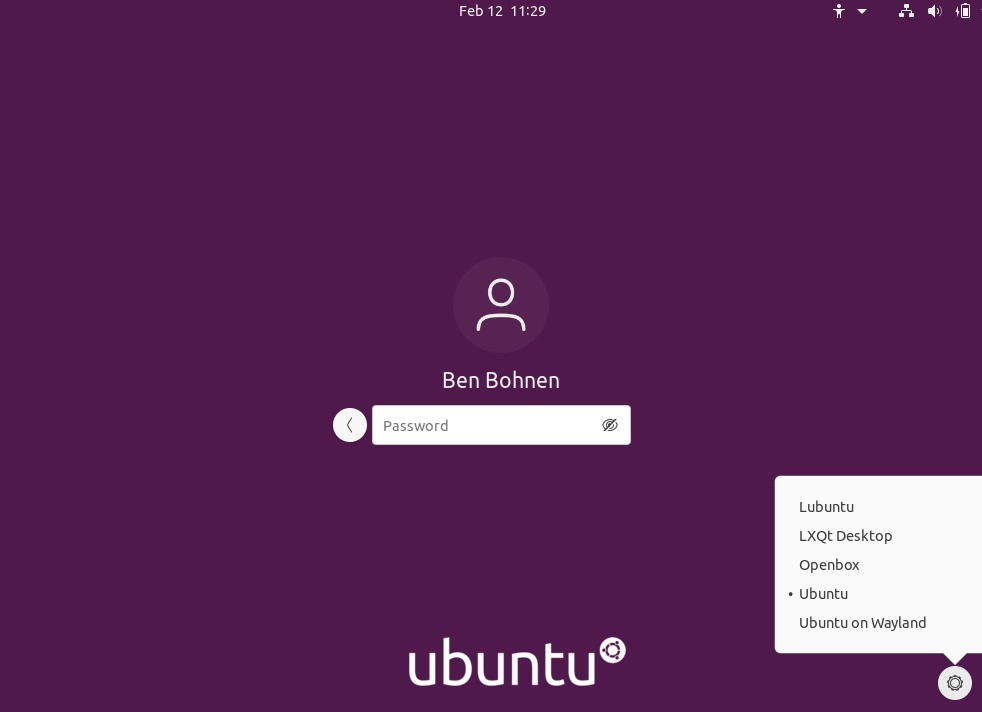Select the Ubuntu session radio option
This screenshot has width=982, height=712.
[x=823, y=594]
